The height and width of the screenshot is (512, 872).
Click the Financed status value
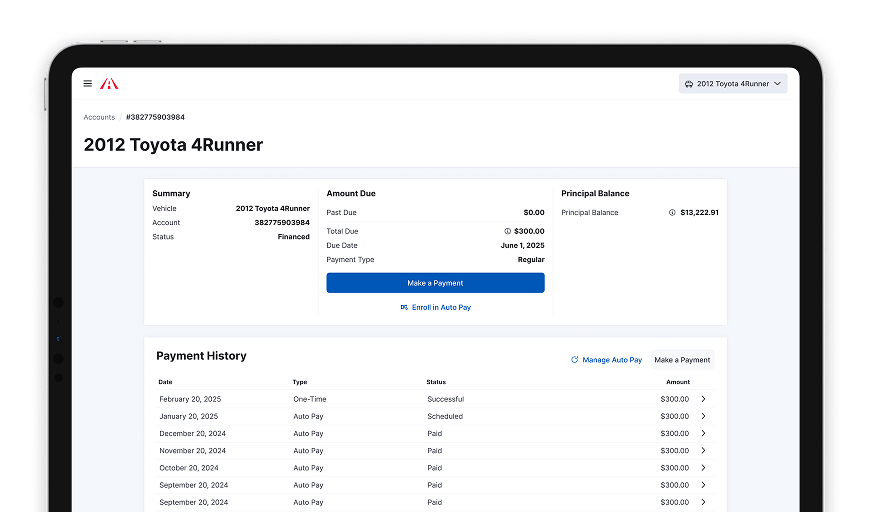(x=294, y=237)
